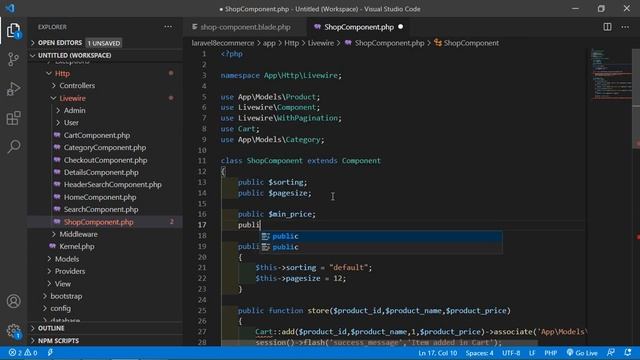This screenshot has width=640, height=360.
Task: Change end of line sequence LF
Action: click(532, 353)
